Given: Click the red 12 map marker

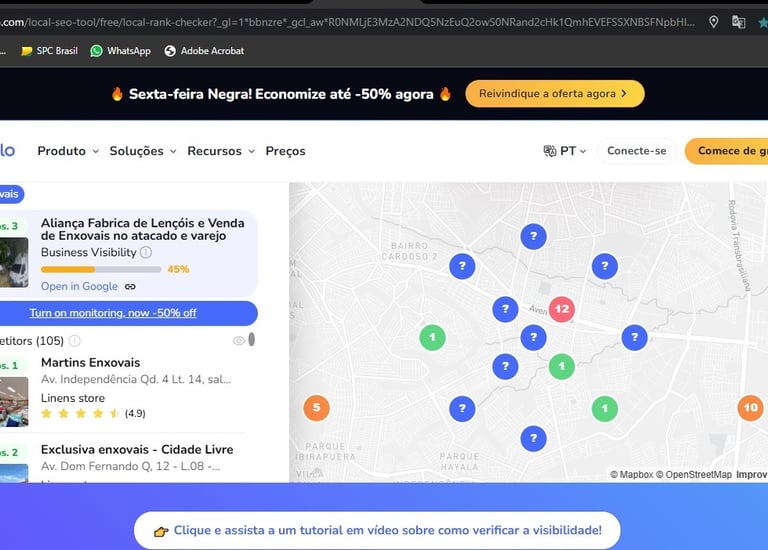Looking at the screenshot, I should click(x=561, y=309).
